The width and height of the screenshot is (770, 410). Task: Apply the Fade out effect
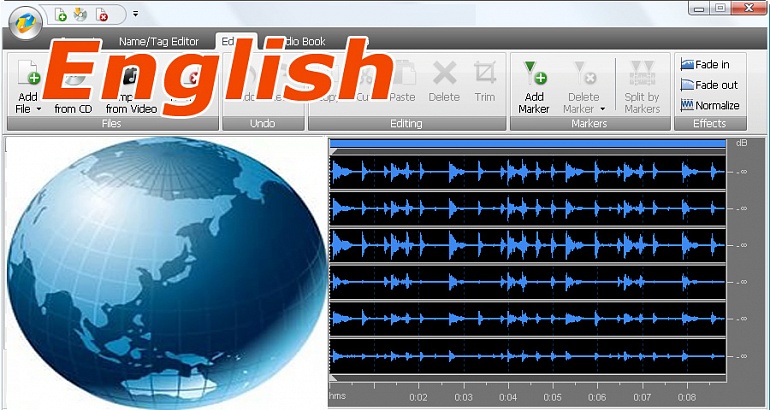(x=710, y=85)
